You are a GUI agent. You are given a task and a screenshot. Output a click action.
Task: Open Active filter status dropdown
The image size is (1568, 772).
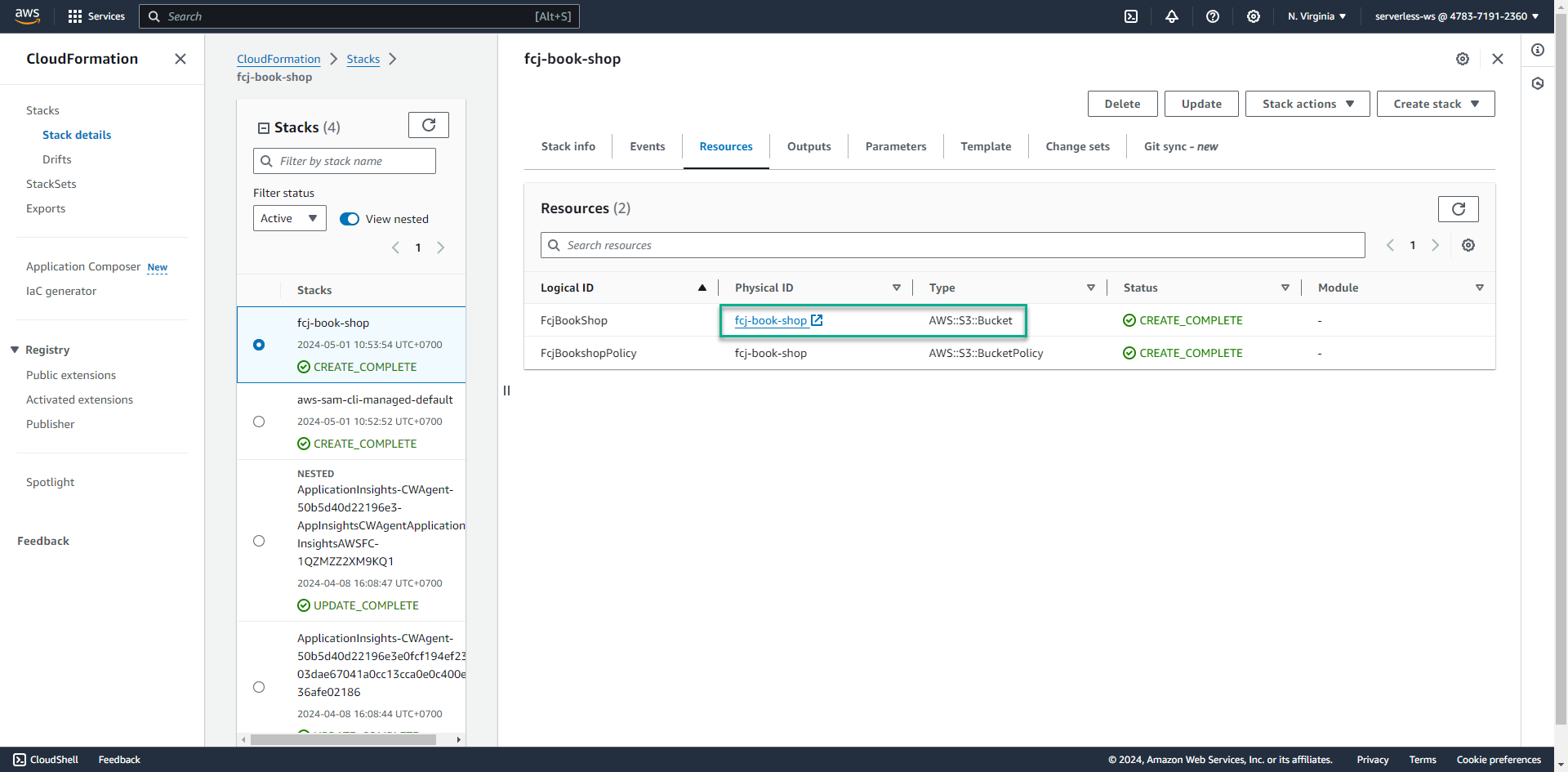pos(290,218)
